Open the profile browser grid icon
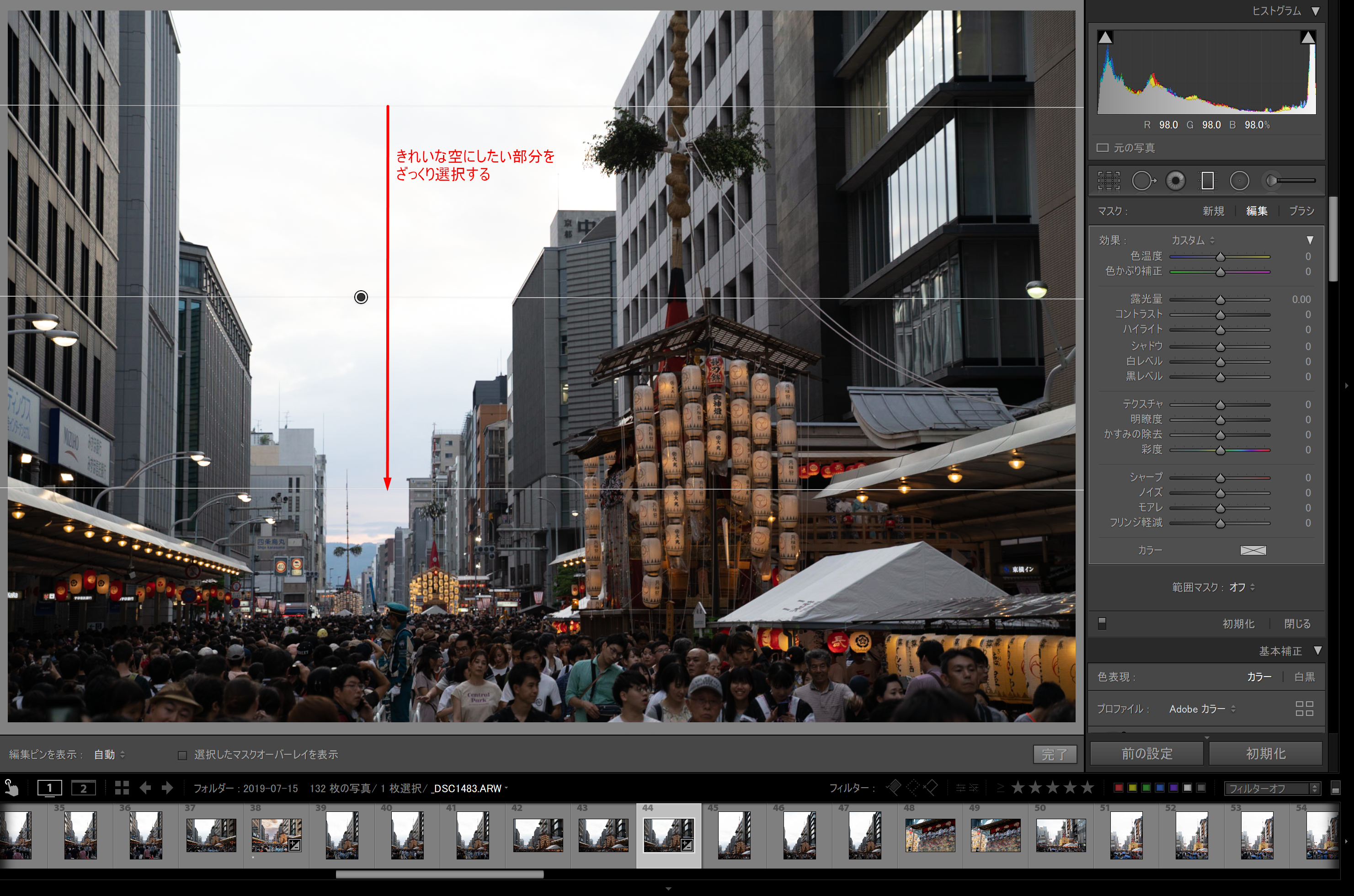Viewport: 1354px width, 896px height. click(x=1304, y=709)
